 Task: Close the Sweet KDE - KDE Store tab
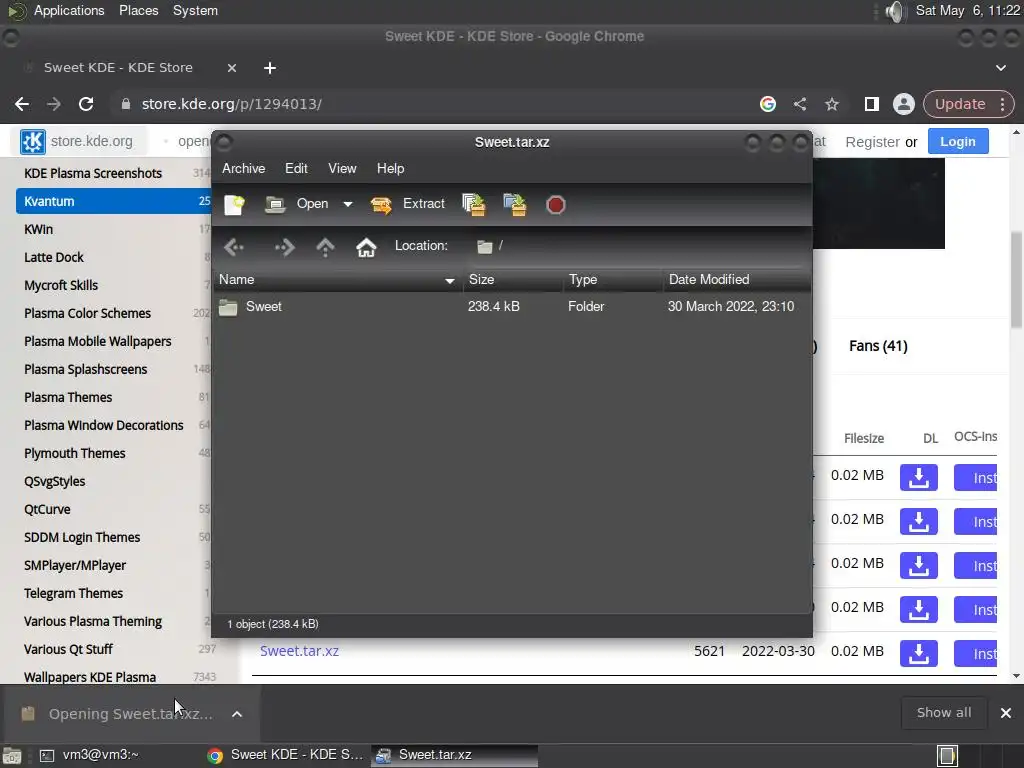pos(232,68)
